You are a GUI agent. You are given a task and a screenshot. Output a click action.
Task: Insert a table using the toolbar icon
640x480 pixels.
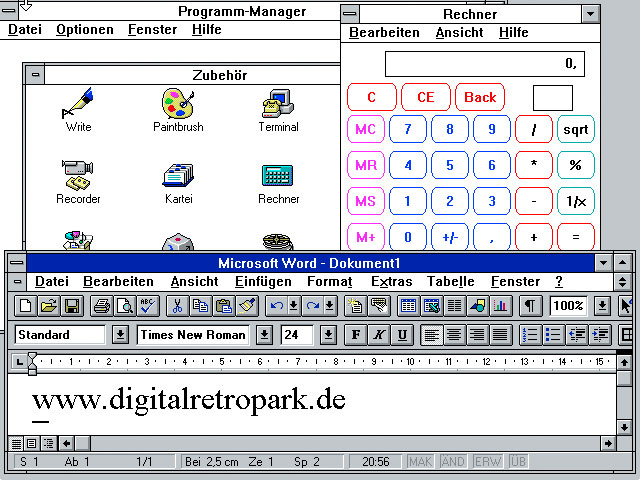click(x=409, y=306)
